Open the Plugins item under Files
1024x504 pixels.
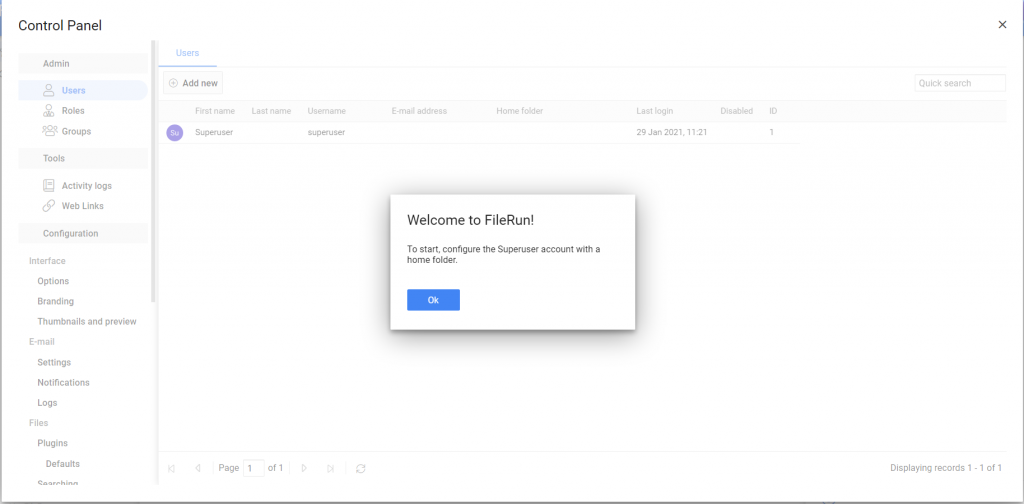[52, 443]
